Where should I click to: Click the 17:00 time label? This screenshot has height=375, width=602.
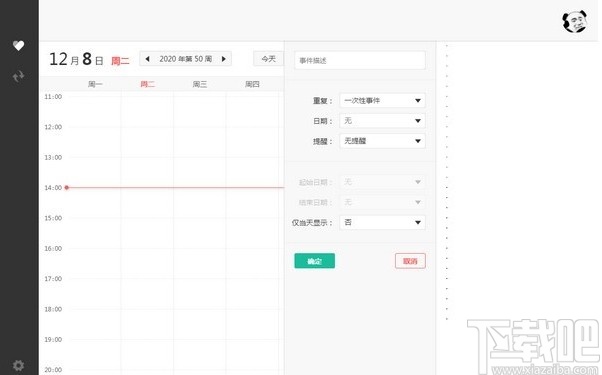tap(53, 279)
